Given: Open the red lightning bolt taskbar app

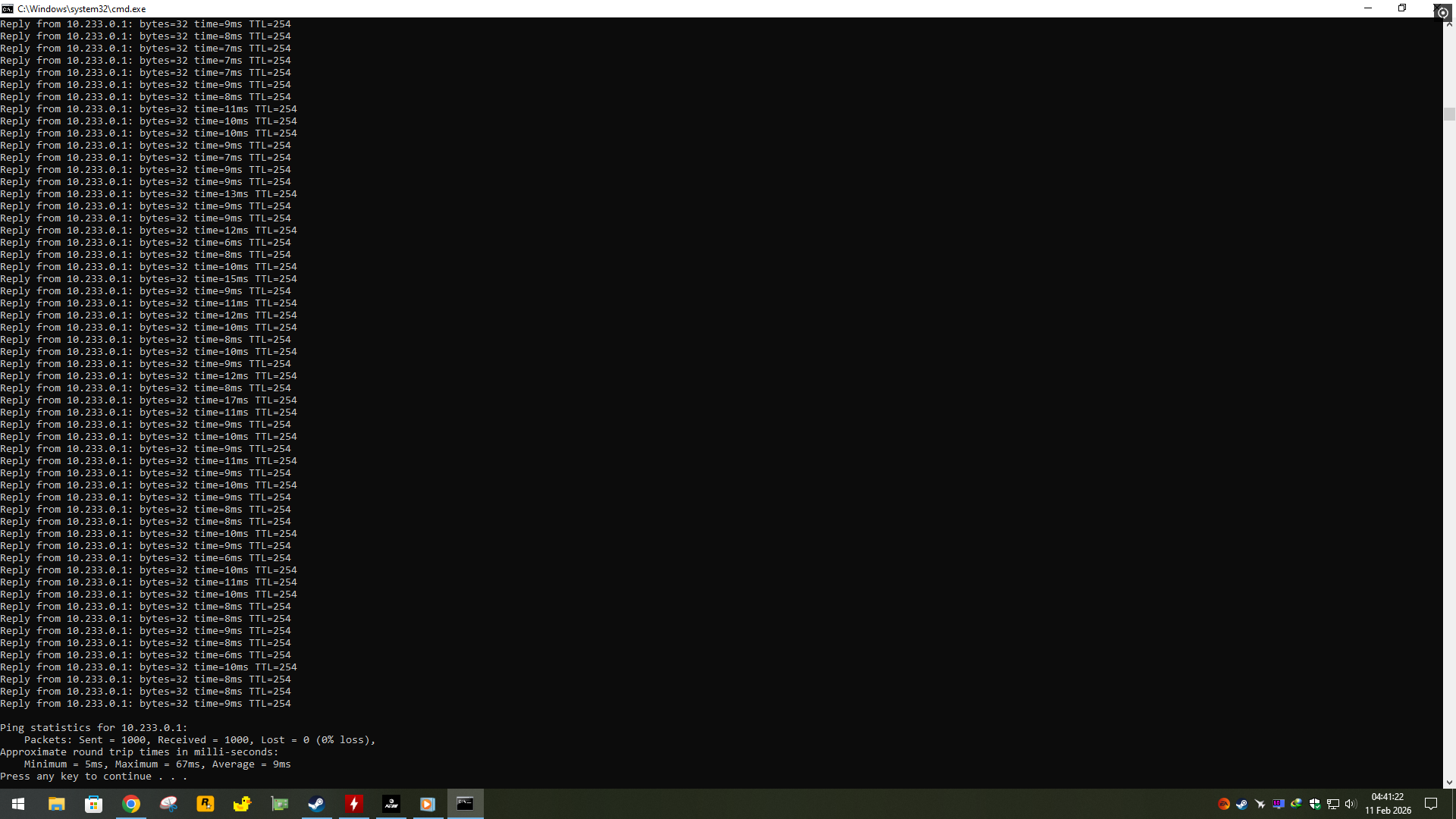Looking at the screenshot, I should [353, 804].
